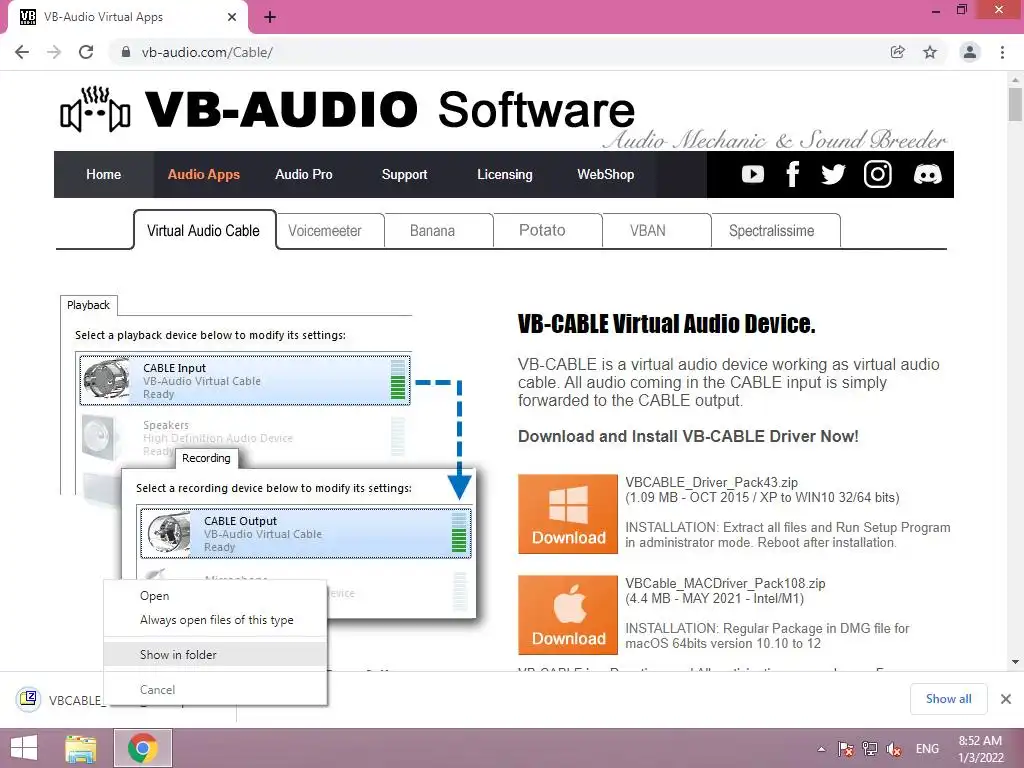Click the VB-CABLE Virtual Audio Device heading
The height and width of the screenshot is (768, 1024).
point(666,324)
